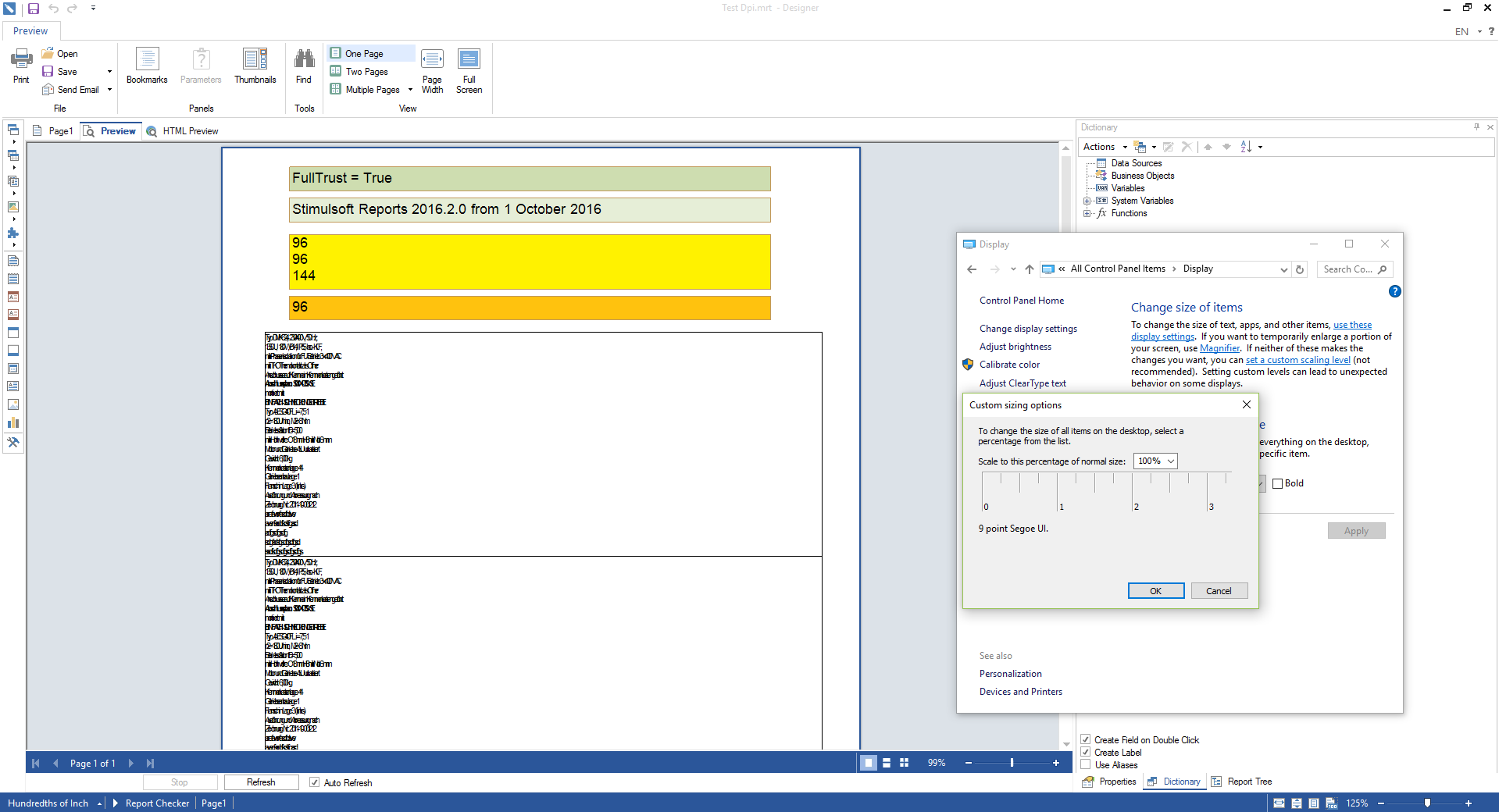
Task: Select One Page view option
Action: [372, 54]
